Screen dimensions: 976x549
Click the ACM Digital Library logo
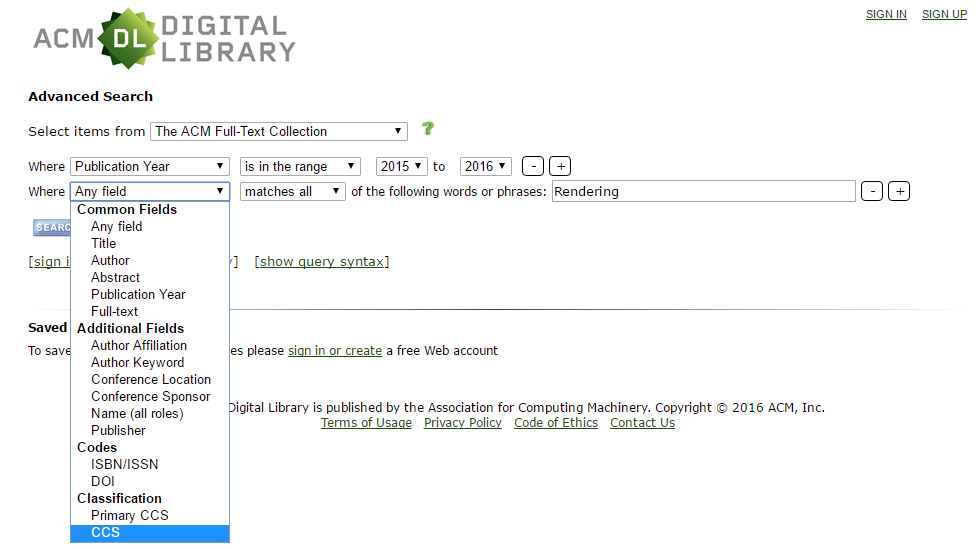[164, 39]
